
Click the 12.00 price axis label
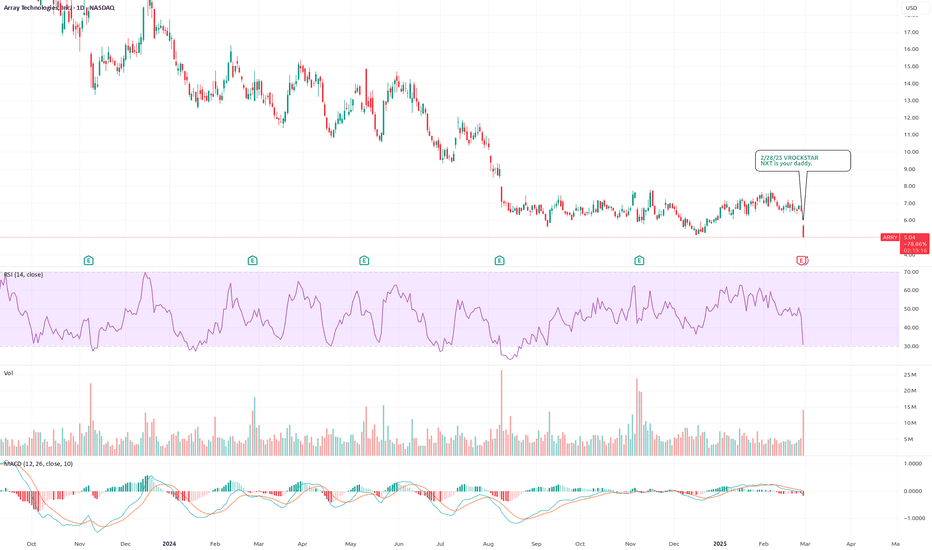click(911, 118)
